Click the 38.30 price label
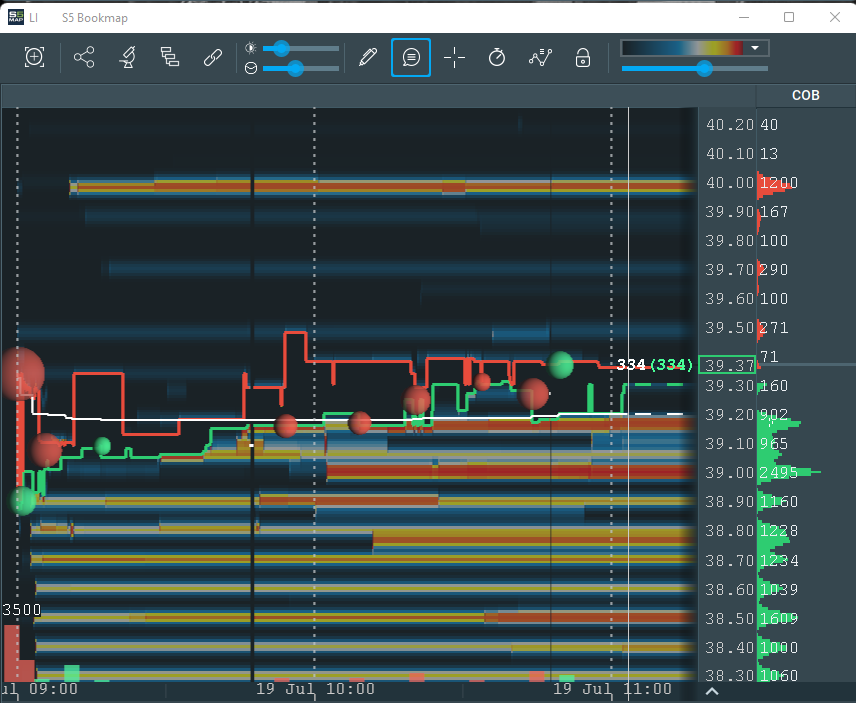 pyautogui.click(x=729, y=676)
